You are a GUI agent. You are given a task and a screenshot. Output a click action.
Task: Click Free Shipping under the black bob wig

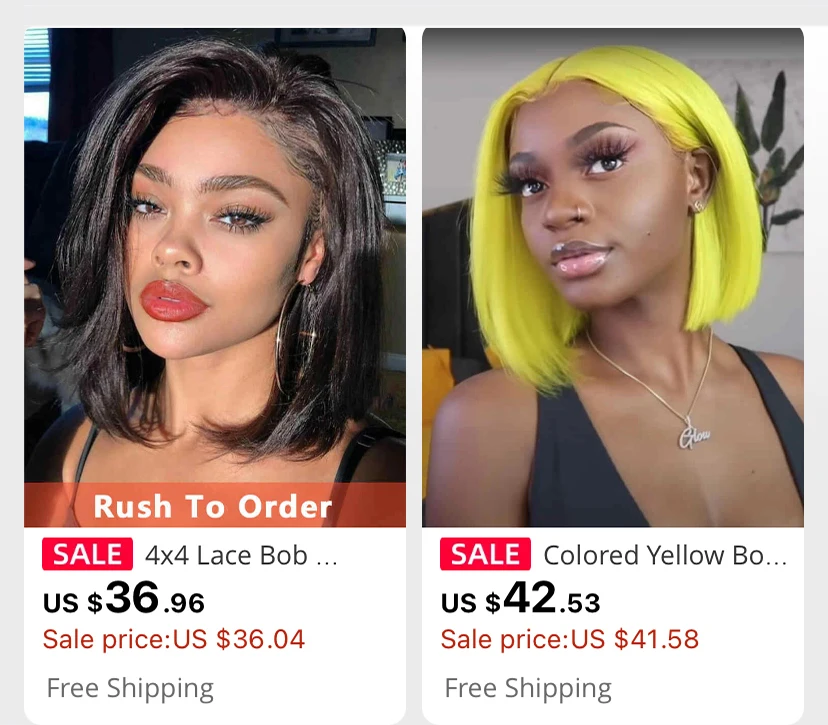pos(130,688)
